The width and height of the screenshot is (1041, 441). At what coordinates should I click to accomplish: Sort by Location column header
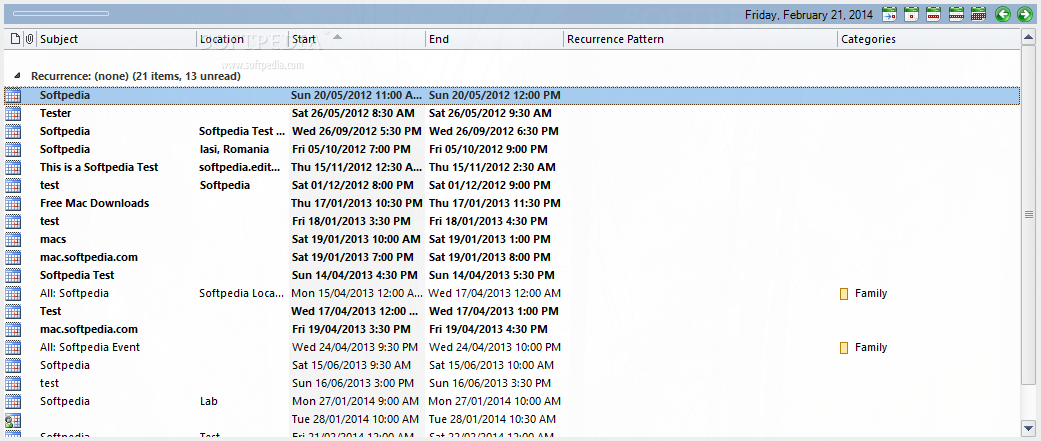pyautogui.click(x=243, y=39)
